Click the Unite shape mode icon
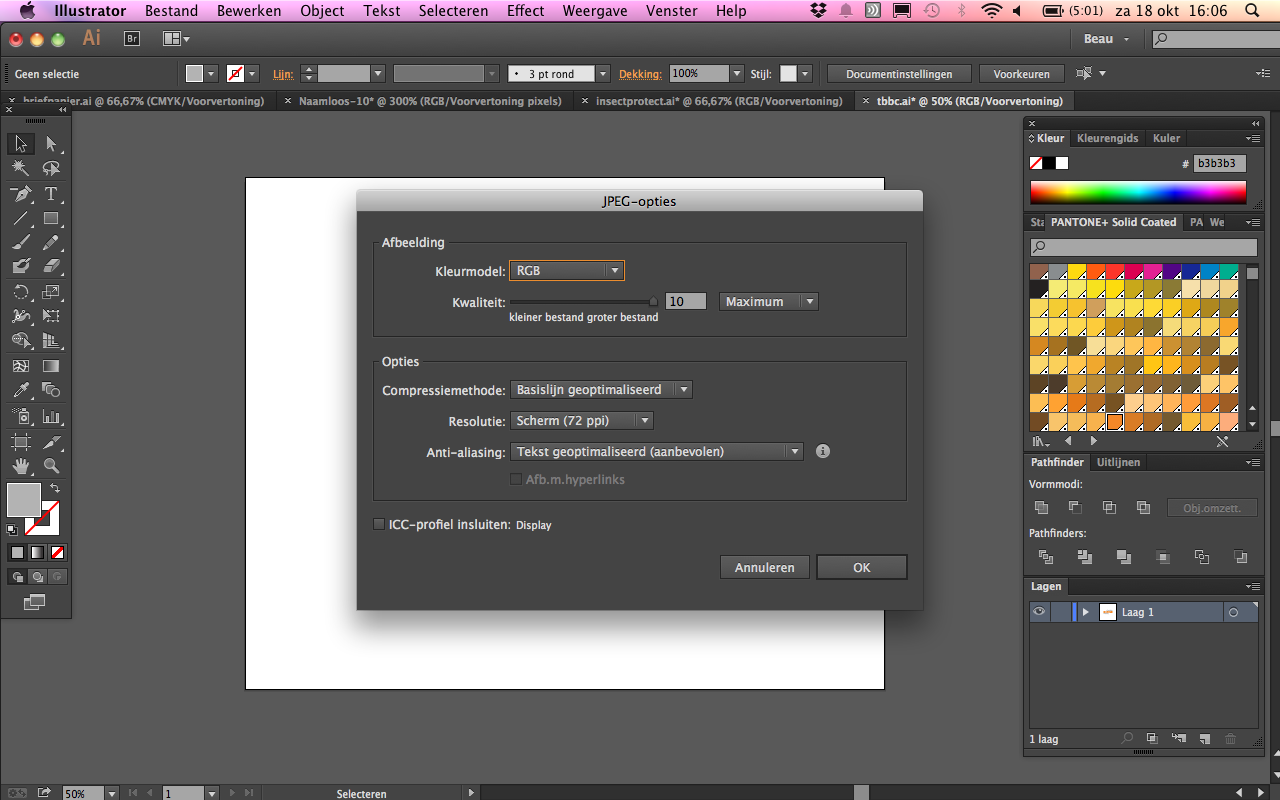1280x800 pixels. pyautogui.click(x=1042, y=508)
